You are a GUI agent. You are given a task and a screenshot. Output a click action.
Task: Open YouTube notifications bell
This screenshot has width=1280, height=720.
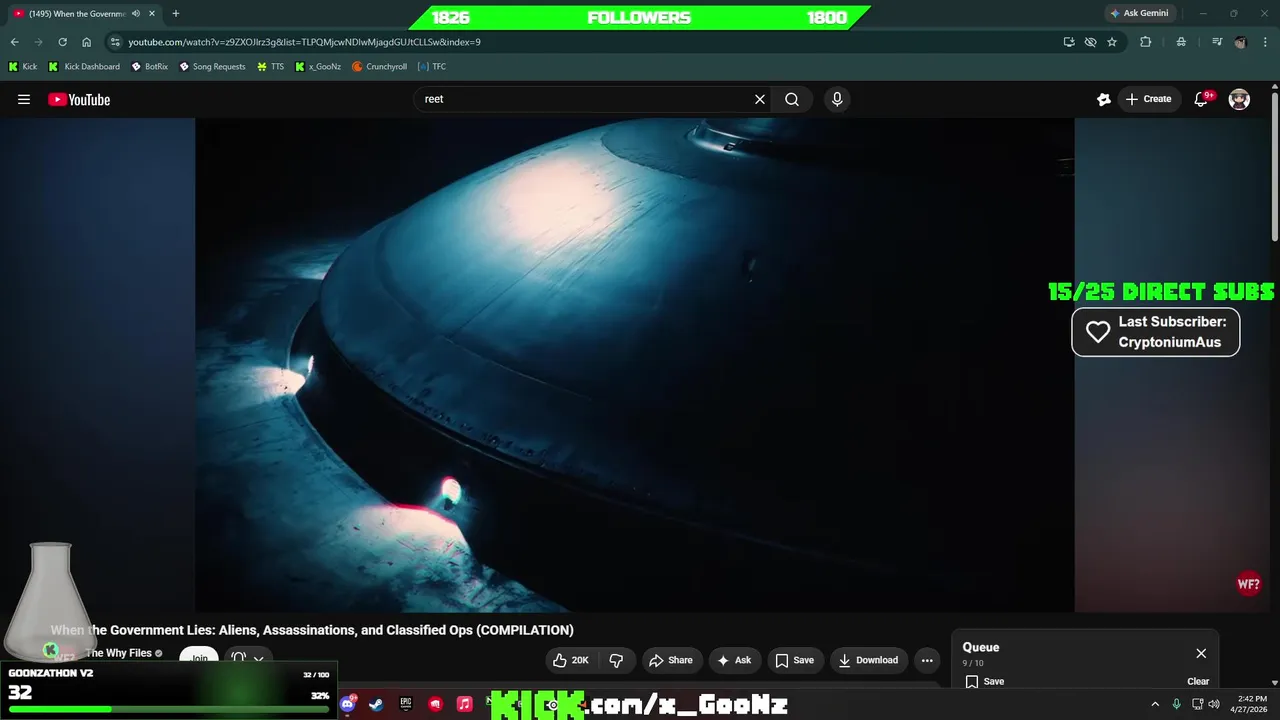(1203, 99)
